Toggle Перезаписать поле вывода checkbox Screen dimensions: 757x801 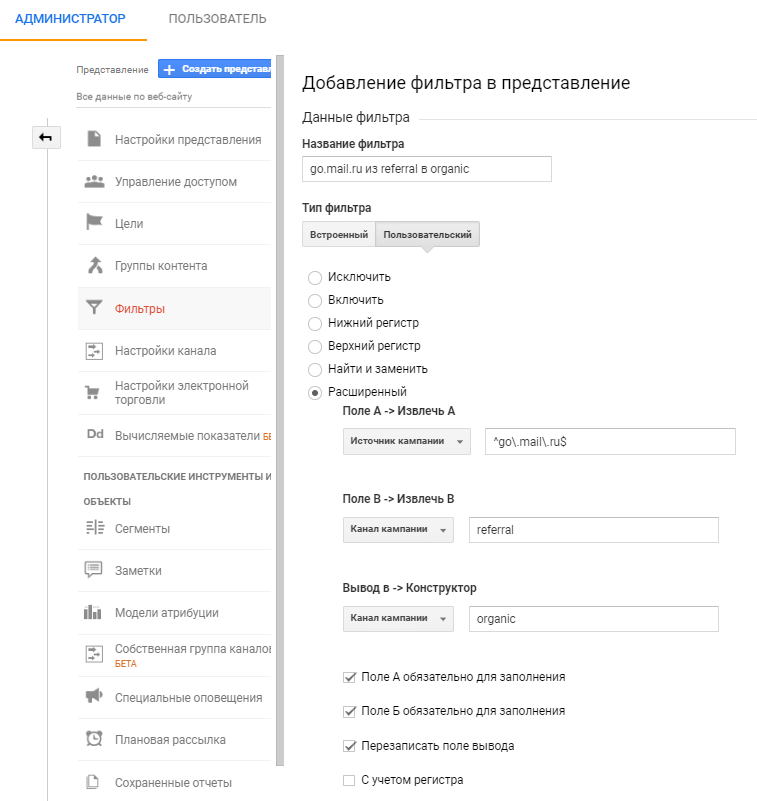(x=349, y=746)
